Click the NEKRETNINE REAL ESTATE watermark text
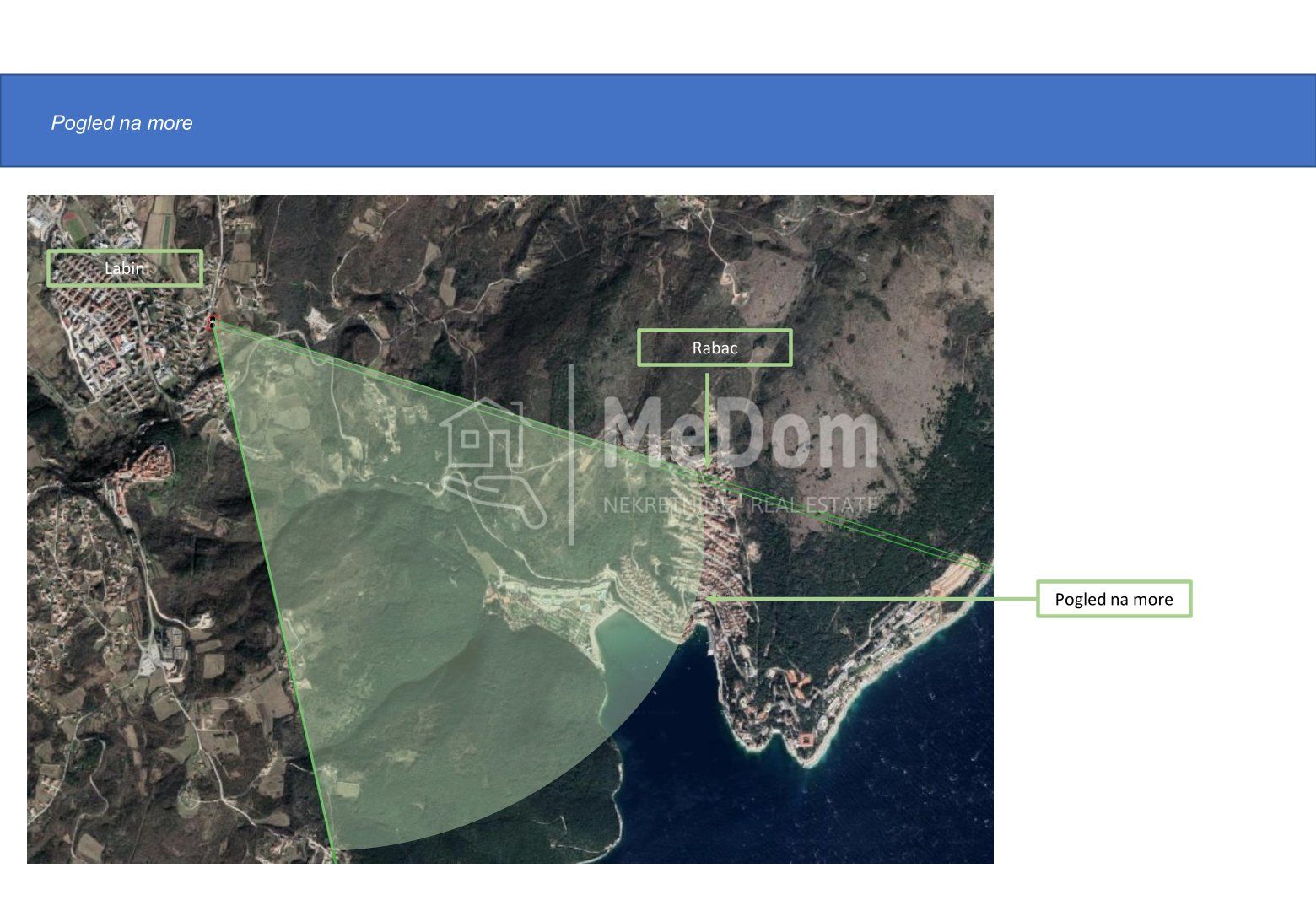The height and width of the screenshot is (911, 1316). pyautogui.click(x=740, y=505)
